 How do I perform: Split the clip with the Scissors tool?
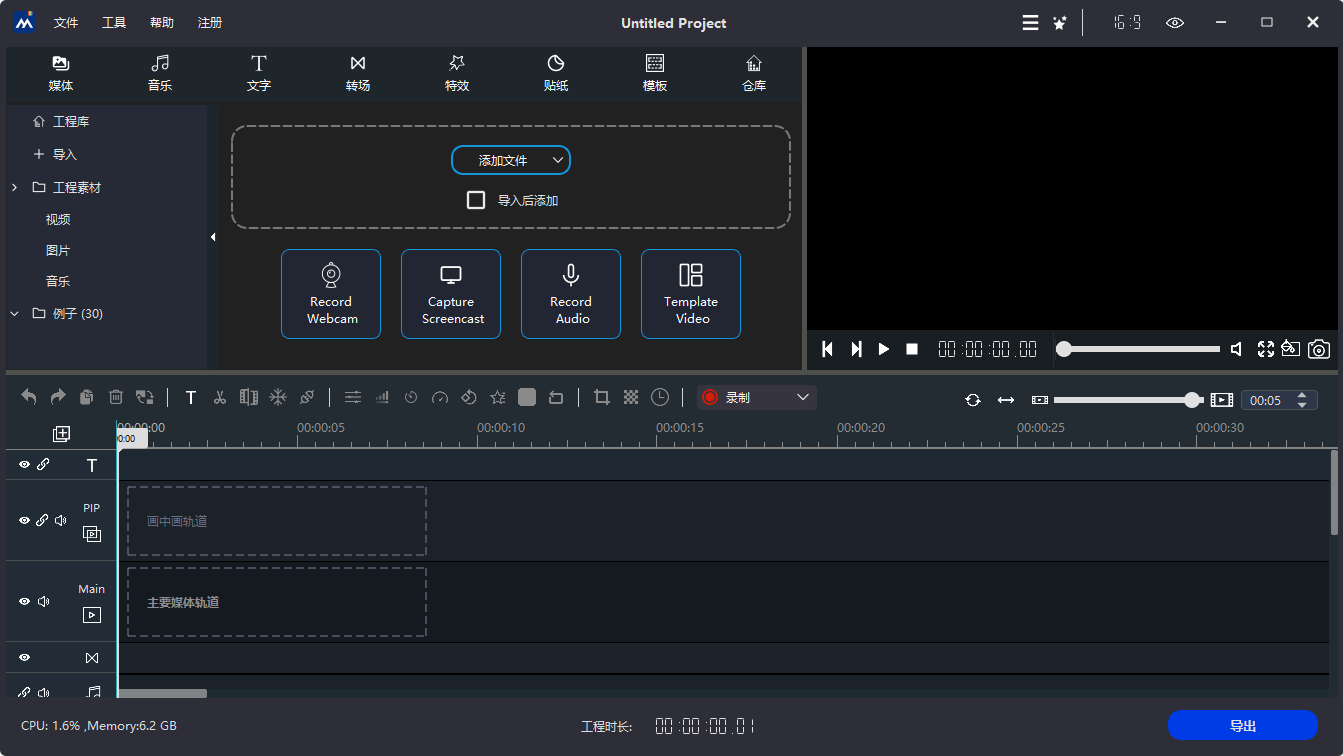tap(219, 397)
